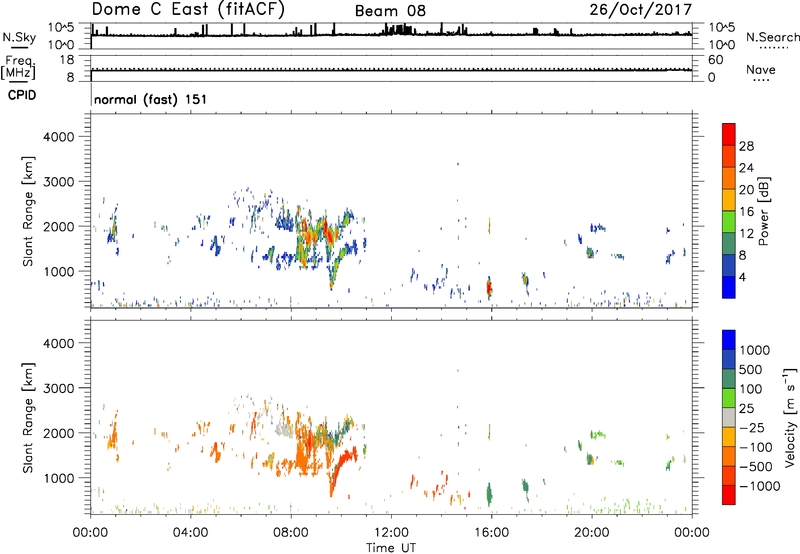Pick the bright green segment of Power color bar
The width and height of the screenshot is (800, 554).
coord(729,221)
